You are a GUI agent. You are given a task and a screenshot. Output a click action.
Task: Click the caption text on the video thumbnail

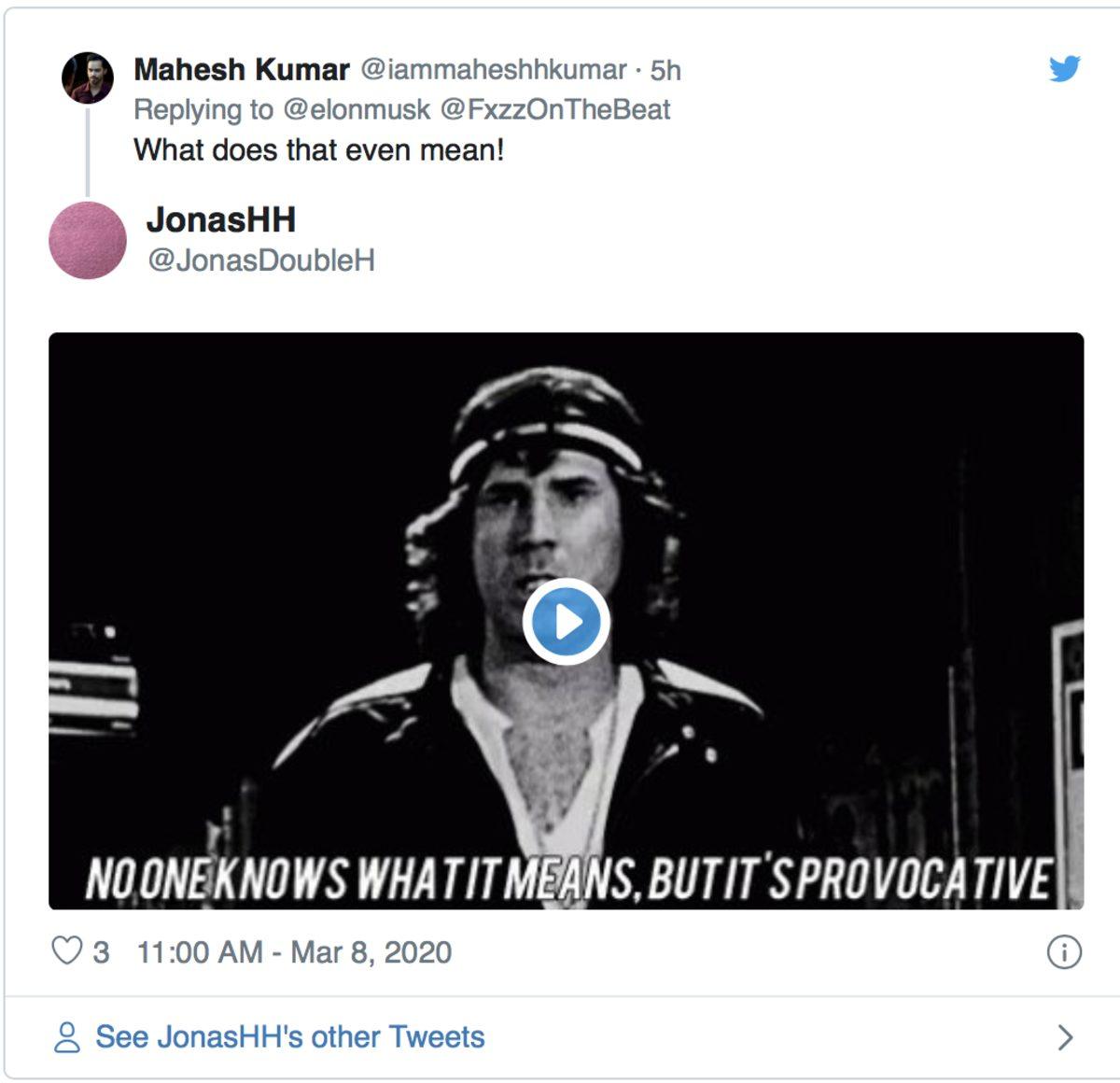(x=567, y=879)
